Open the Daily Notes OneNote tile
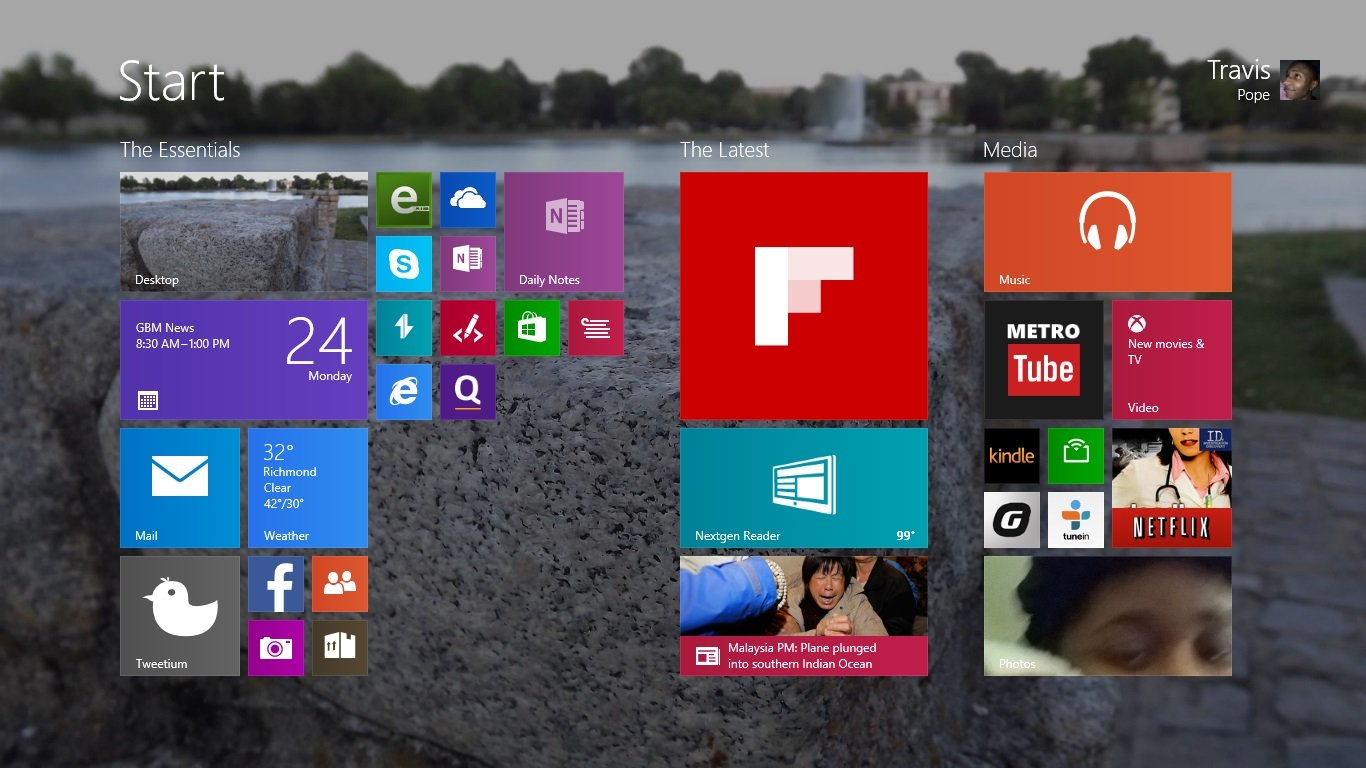Image resolution: width=1366 pixels, height=768 pixels. tap(564, 232)
